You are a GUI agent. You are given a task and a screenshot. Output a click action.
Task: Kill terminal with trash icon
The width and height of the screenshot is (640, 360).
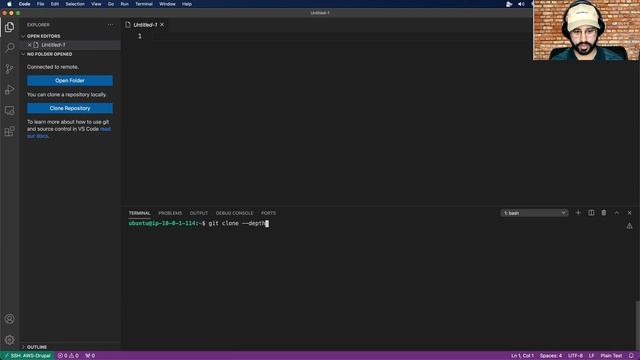tap(604, 213)
